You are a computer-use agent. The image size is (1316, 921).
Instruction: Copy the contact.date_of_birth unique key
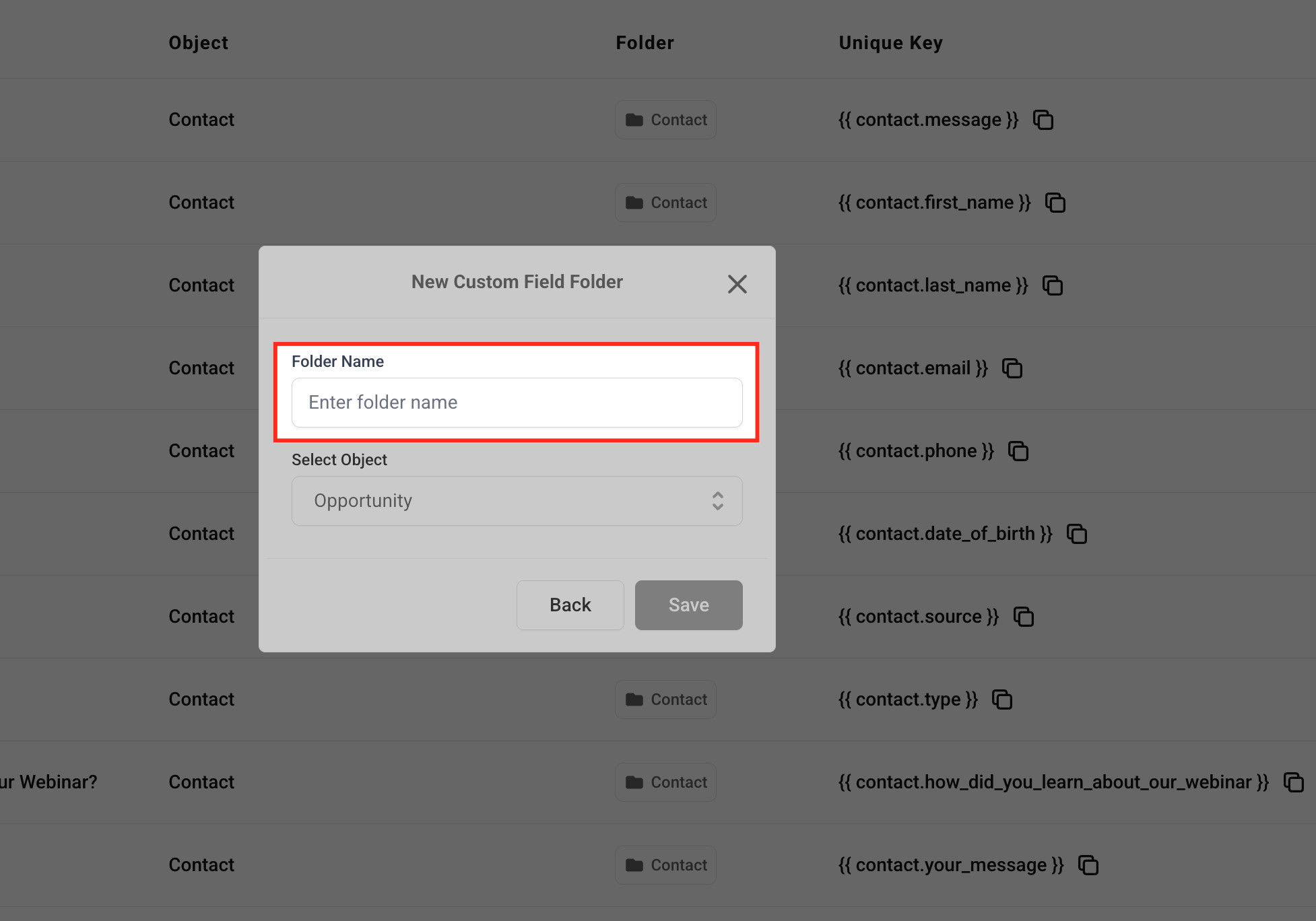point(1076,534)
